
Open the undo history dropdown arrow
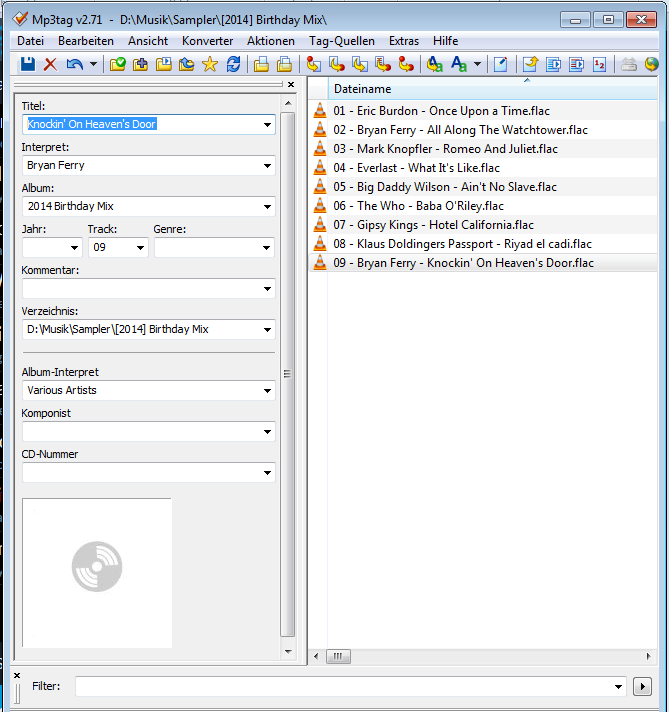93,64
